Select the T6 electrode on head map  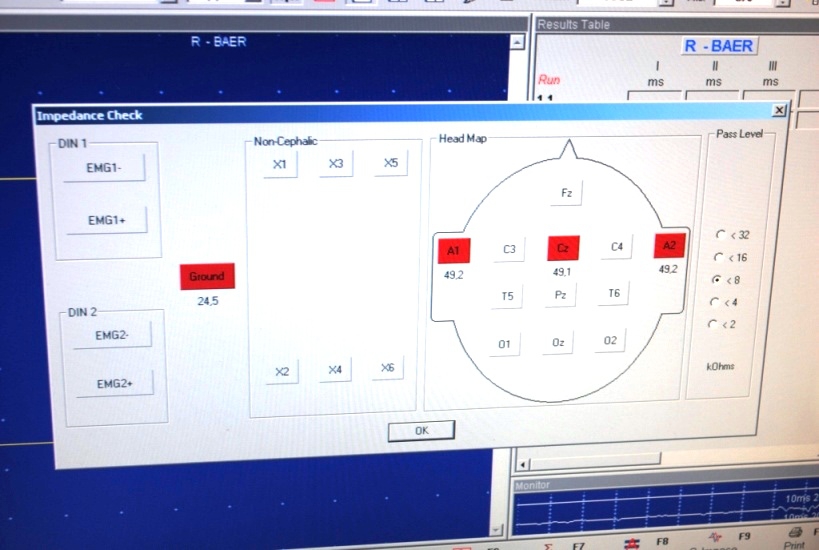pos(614,294)
